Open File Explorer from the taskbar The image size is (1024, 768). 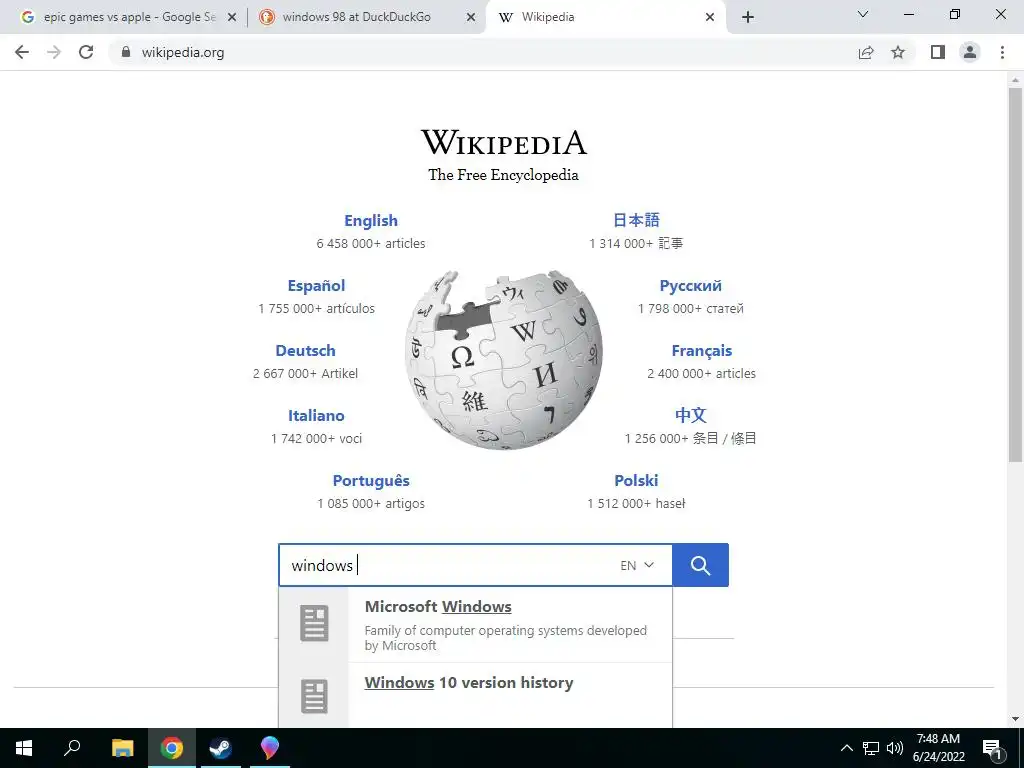coord(122,748)
